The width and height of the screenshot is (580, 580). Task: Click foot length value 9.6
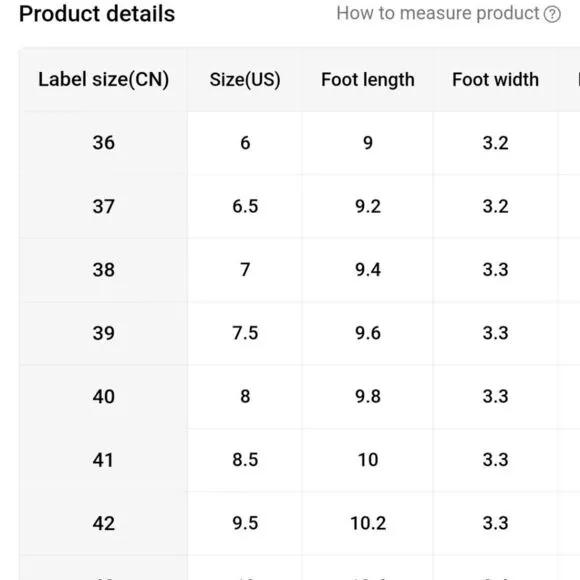coord(368,333)
